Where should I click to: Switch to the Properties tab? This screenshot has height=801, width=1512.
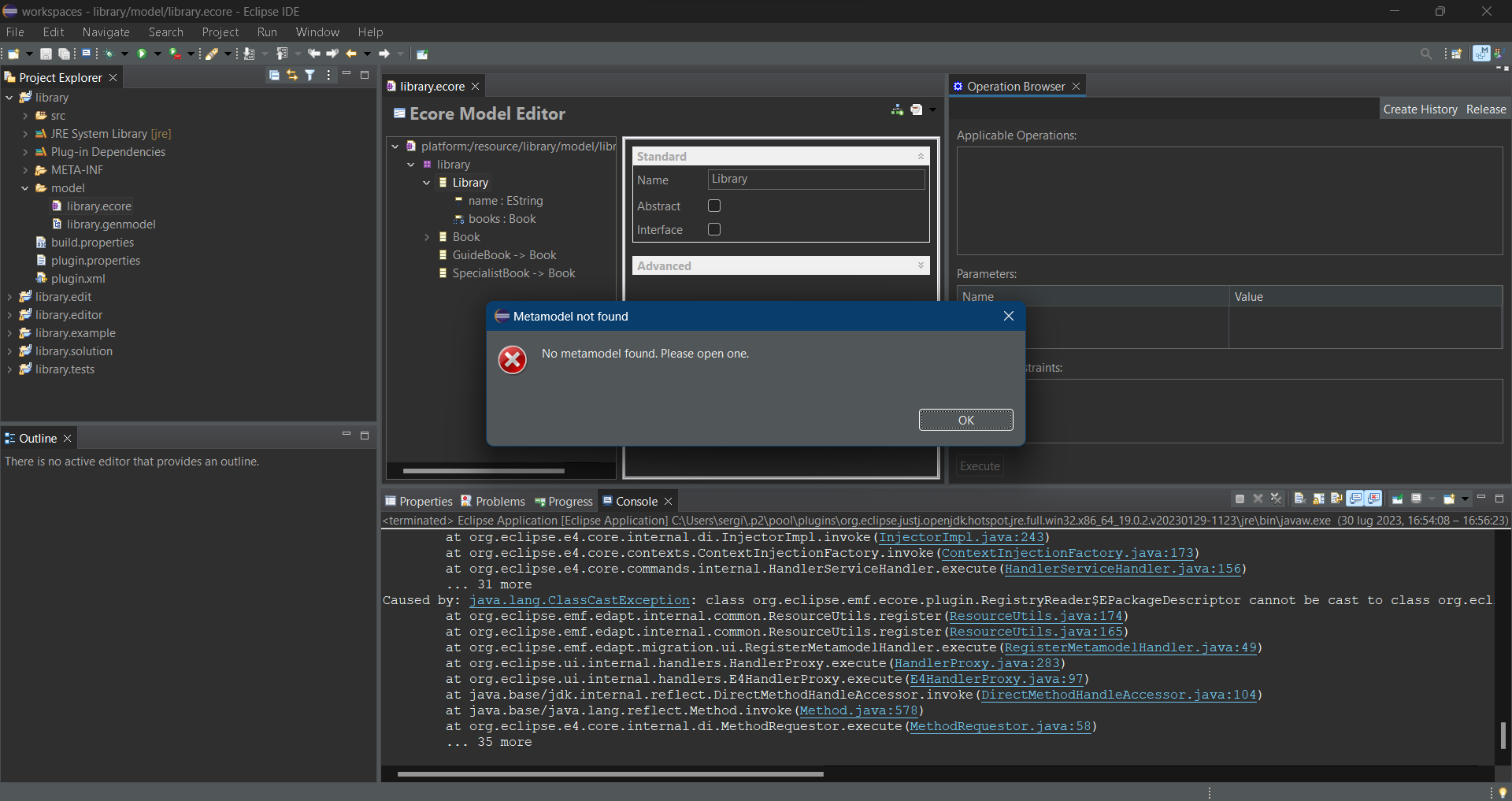[418, 501]
